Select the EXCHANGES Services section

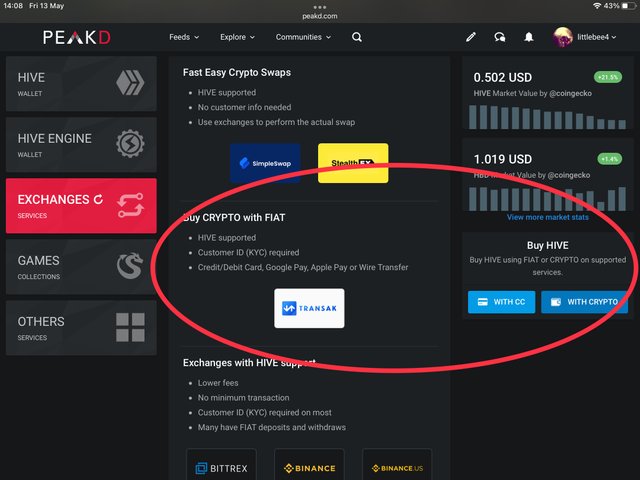coord(81,206)
